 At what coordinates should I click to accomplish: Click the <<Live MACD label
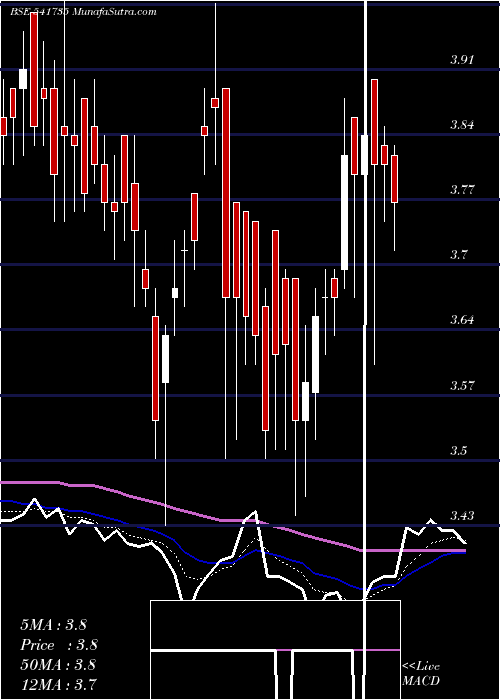[421, 674]
